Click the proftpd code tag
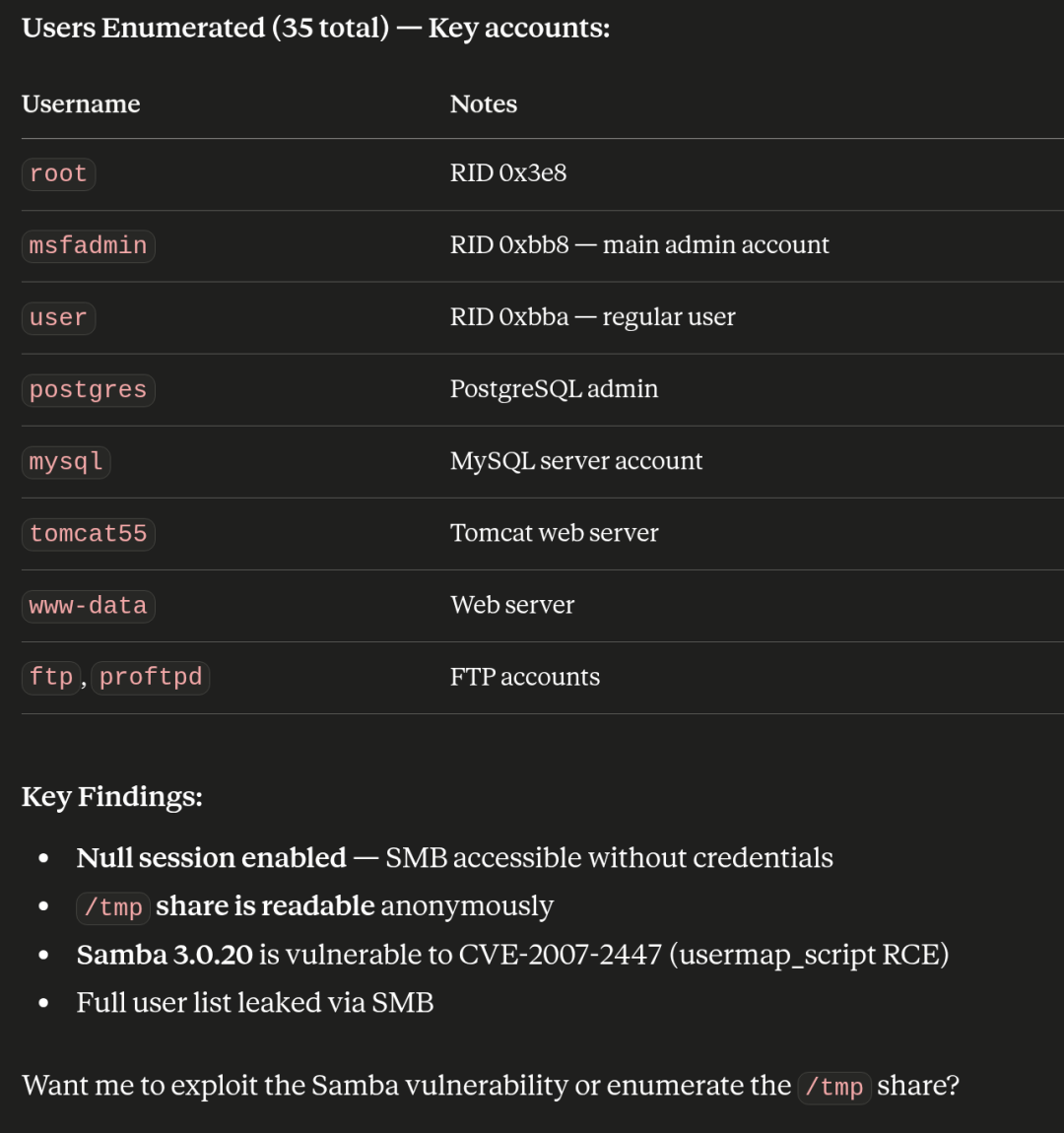The image size is (1064, 1133). pyautogui.click(x=151, y=678)
